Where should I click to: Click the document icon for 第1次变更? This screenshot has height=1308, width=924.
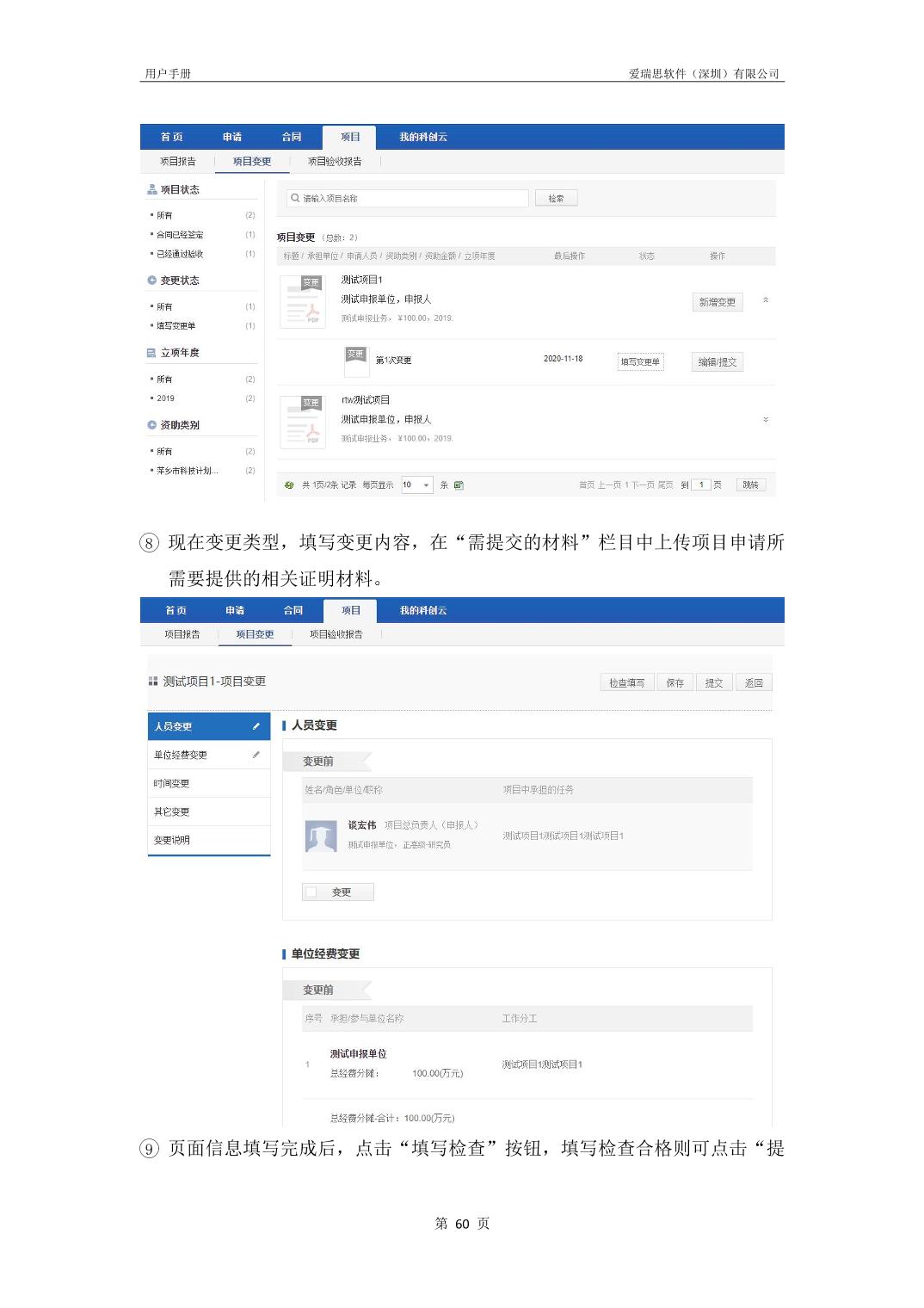355,361
